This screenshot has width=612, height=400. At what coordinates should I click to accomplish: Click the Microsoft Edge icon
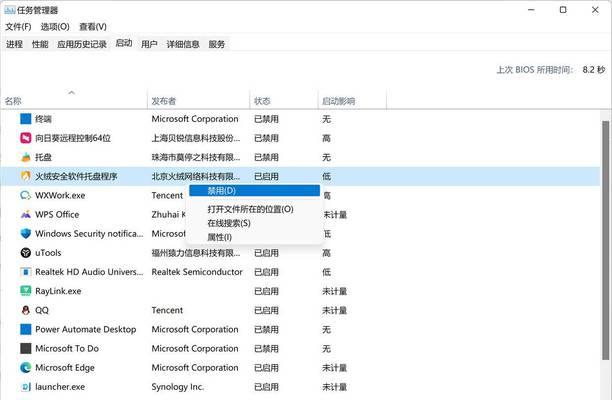26,368
